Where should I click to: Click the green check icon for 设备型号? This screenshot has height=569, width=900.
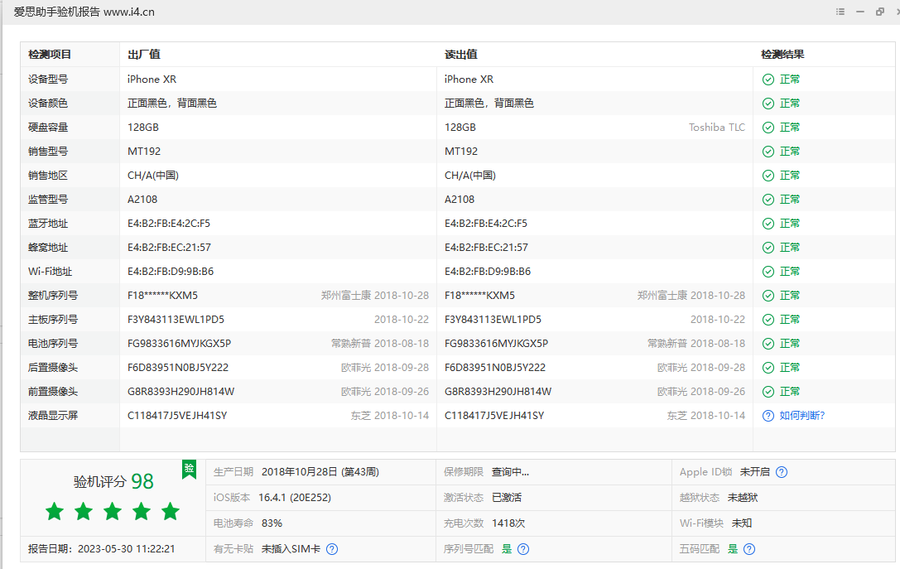(768, 80)
